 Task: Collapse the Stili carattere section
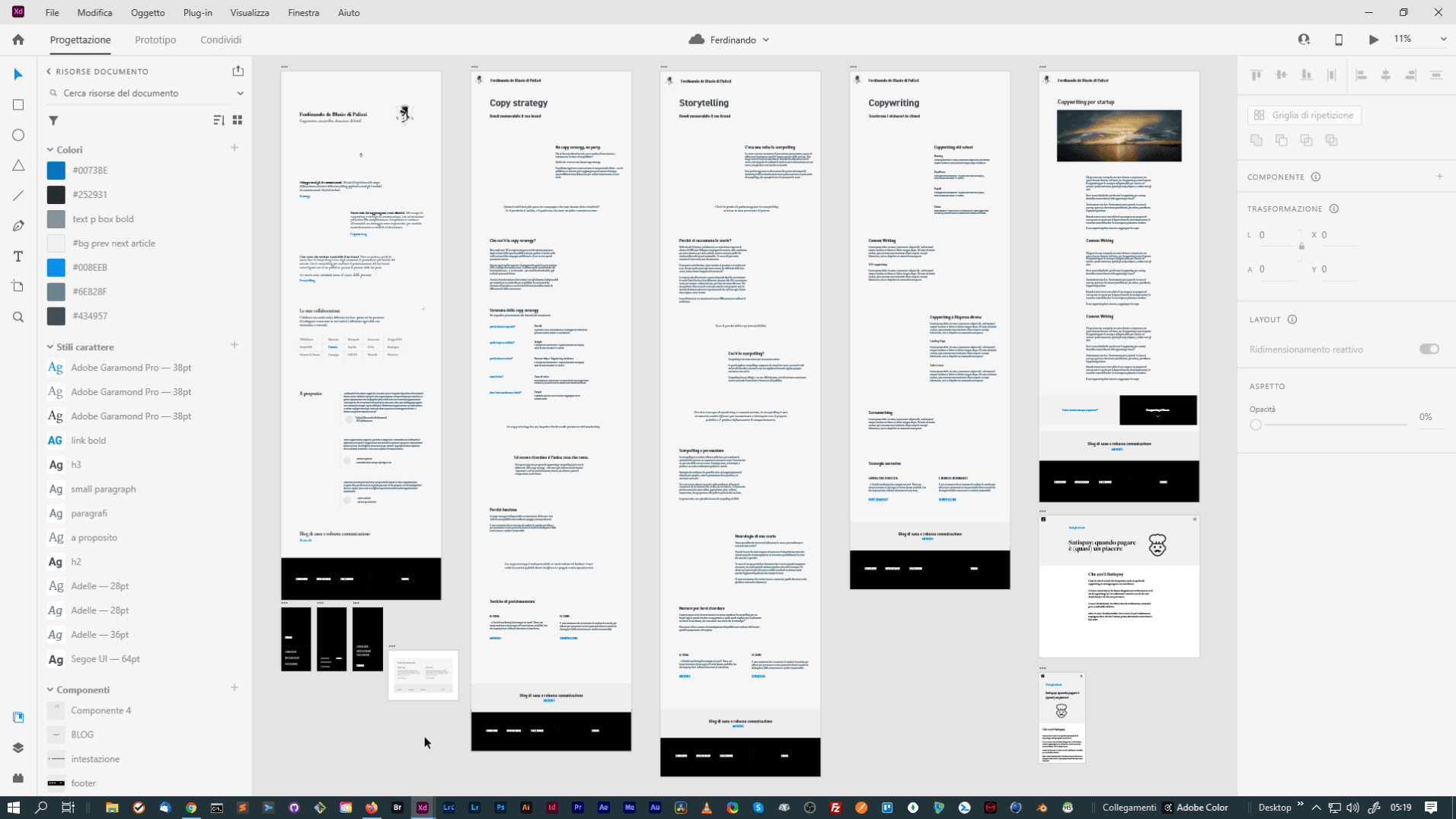(x=49, y=346)
